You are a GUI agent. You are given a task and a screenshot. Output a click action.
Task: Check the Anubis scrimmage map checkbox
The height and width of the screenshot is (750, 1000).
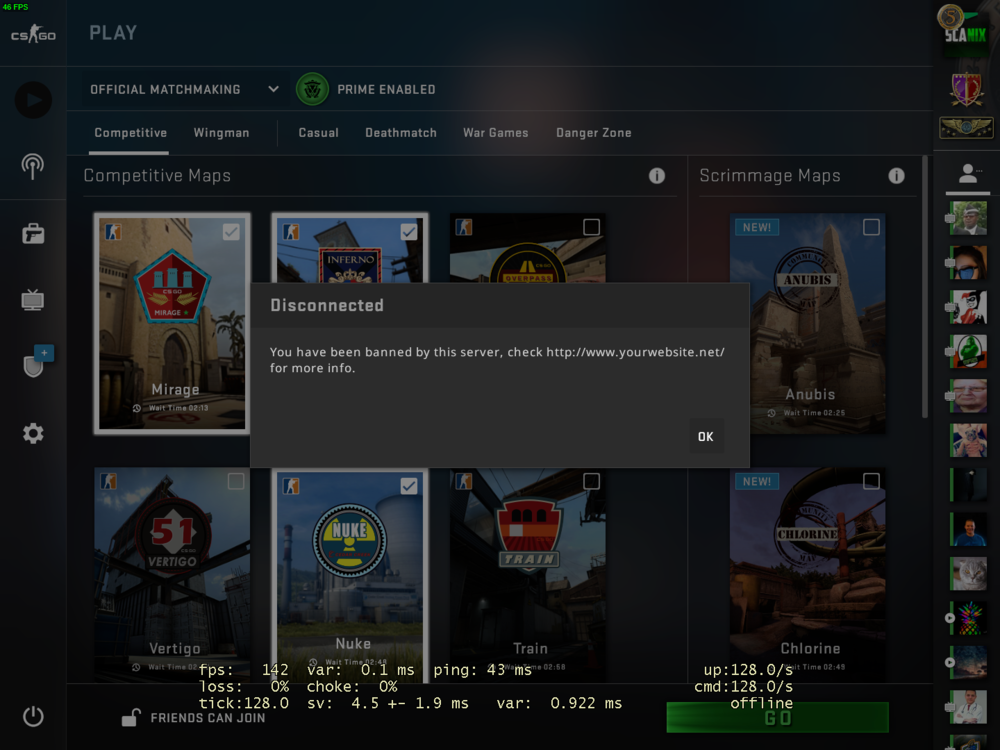point(871,227)
